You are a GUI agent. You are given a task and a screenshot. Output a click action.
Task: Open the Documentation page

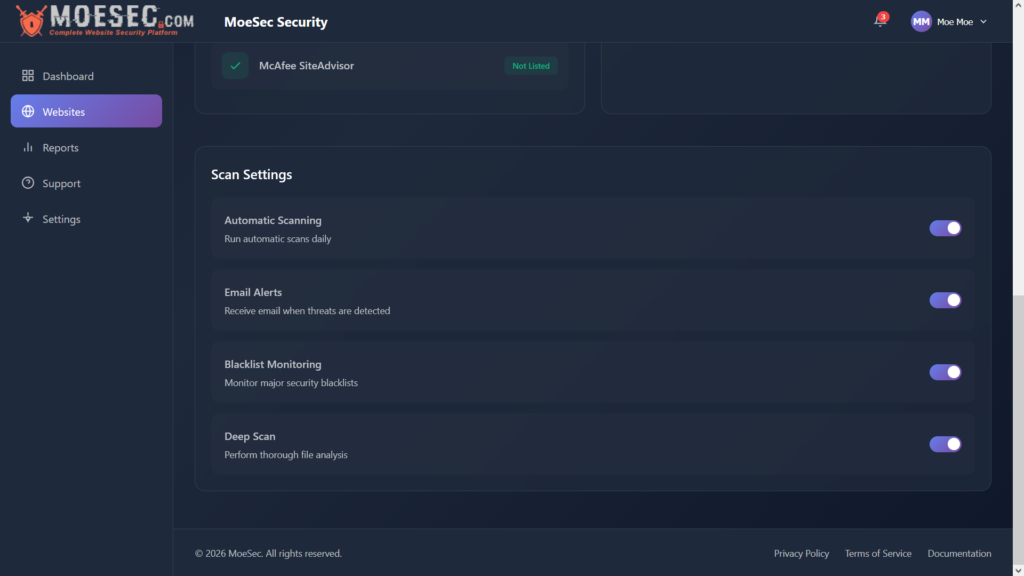tap(959, 553)
